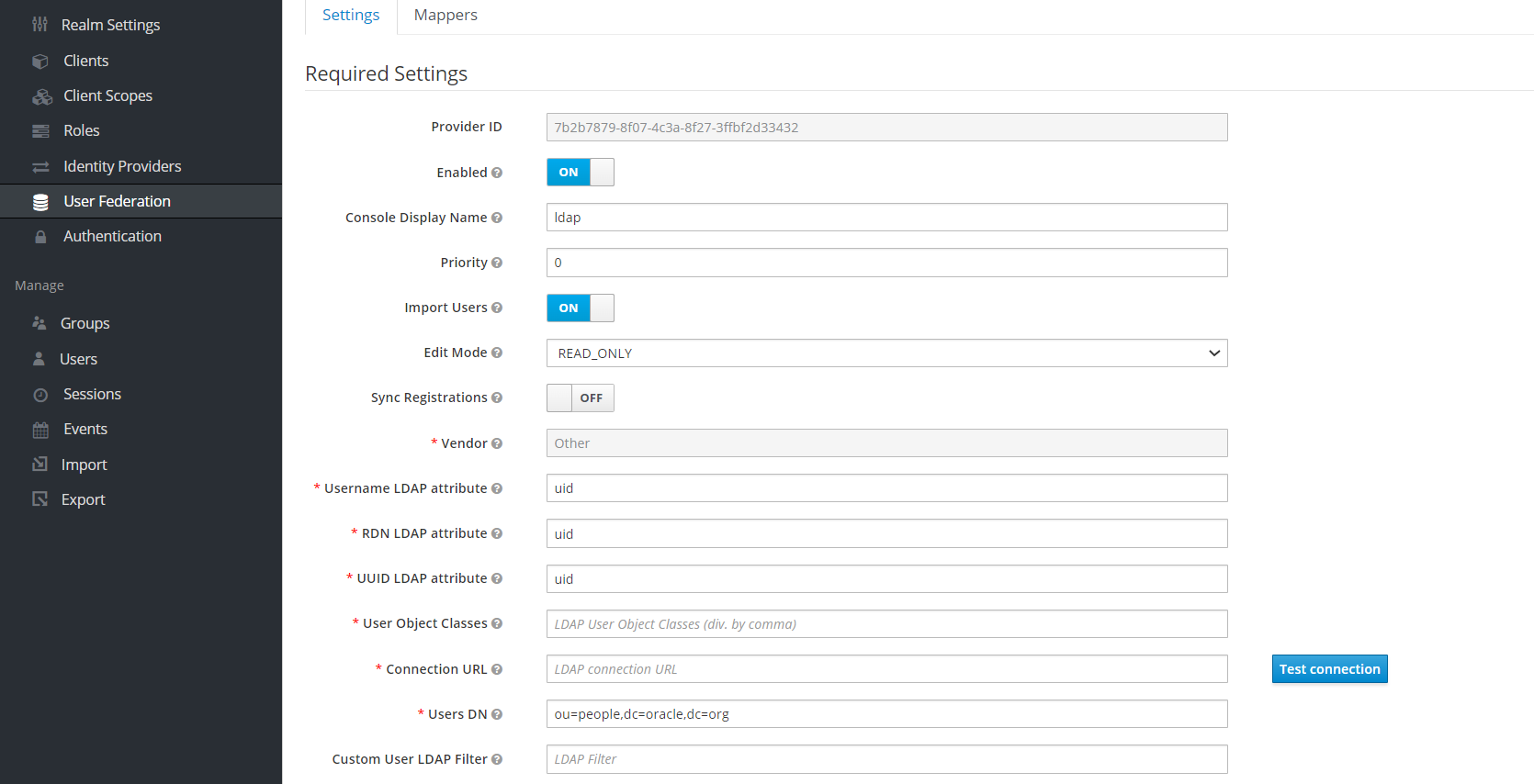Screen dimensions: 1534x784
Task: Show help tooltip for User Object Classes
Action: click(x=497, y=623)
